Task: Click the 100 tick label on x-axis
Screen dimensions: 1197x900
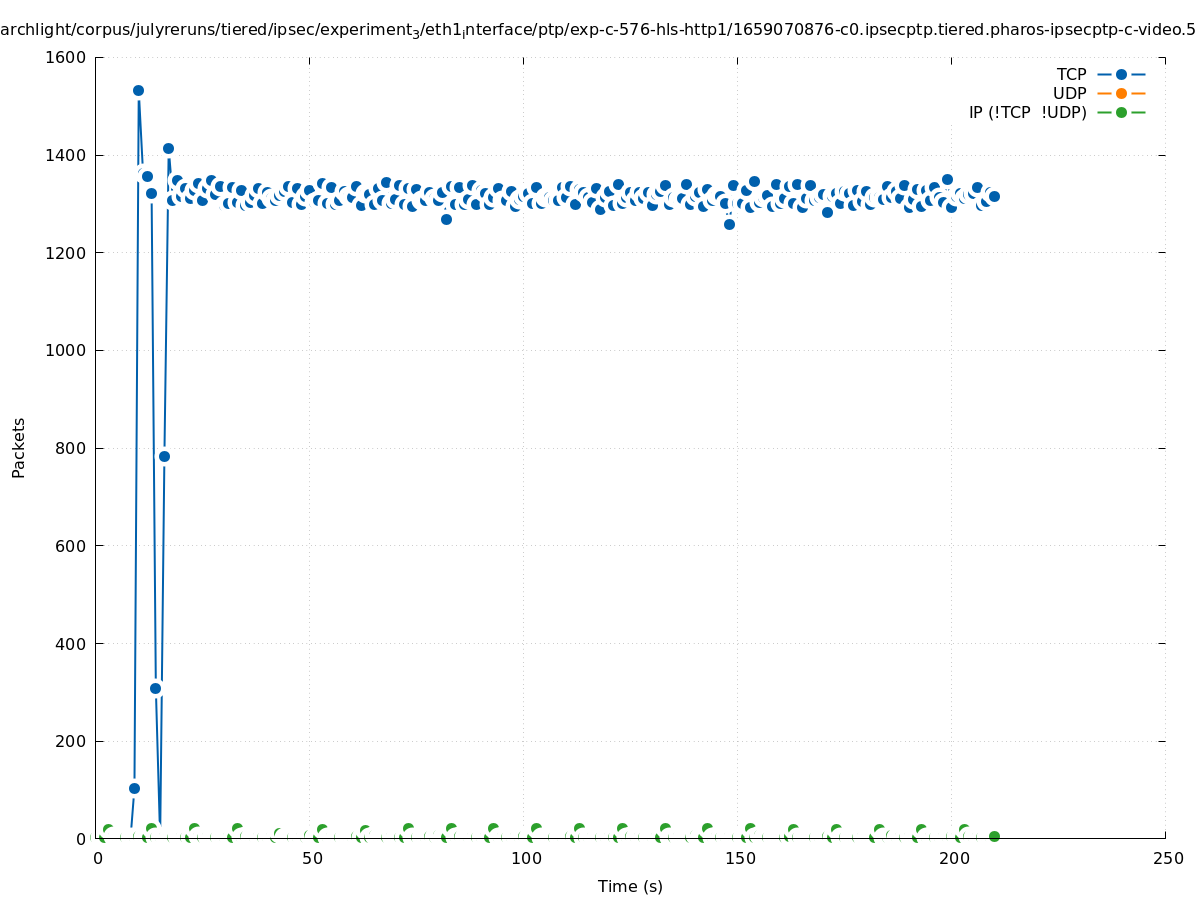Action: [526, 859]
